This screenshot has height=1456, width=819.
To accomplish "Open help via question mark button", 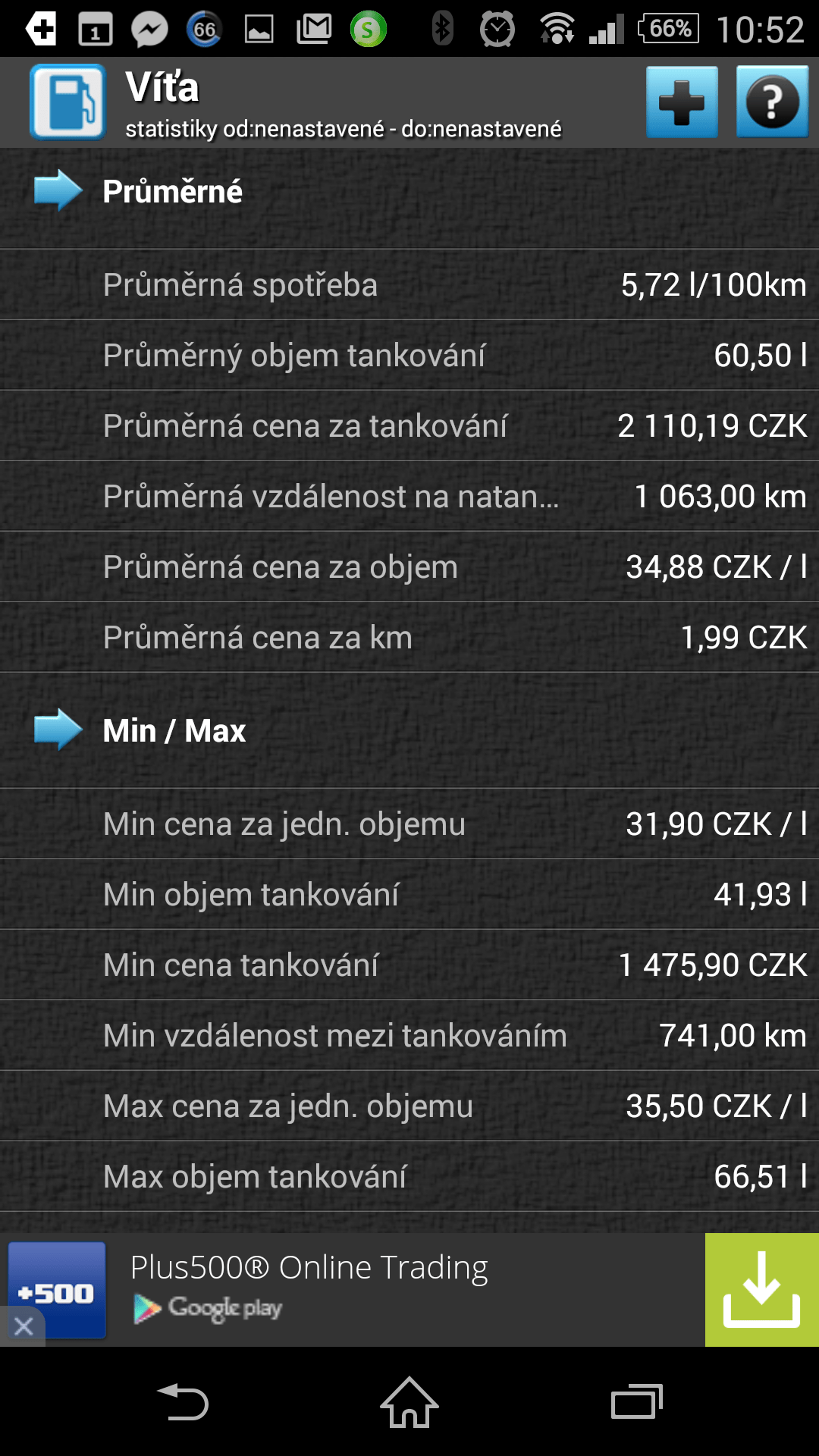I will pyautogui.click(x=772, y=102).
